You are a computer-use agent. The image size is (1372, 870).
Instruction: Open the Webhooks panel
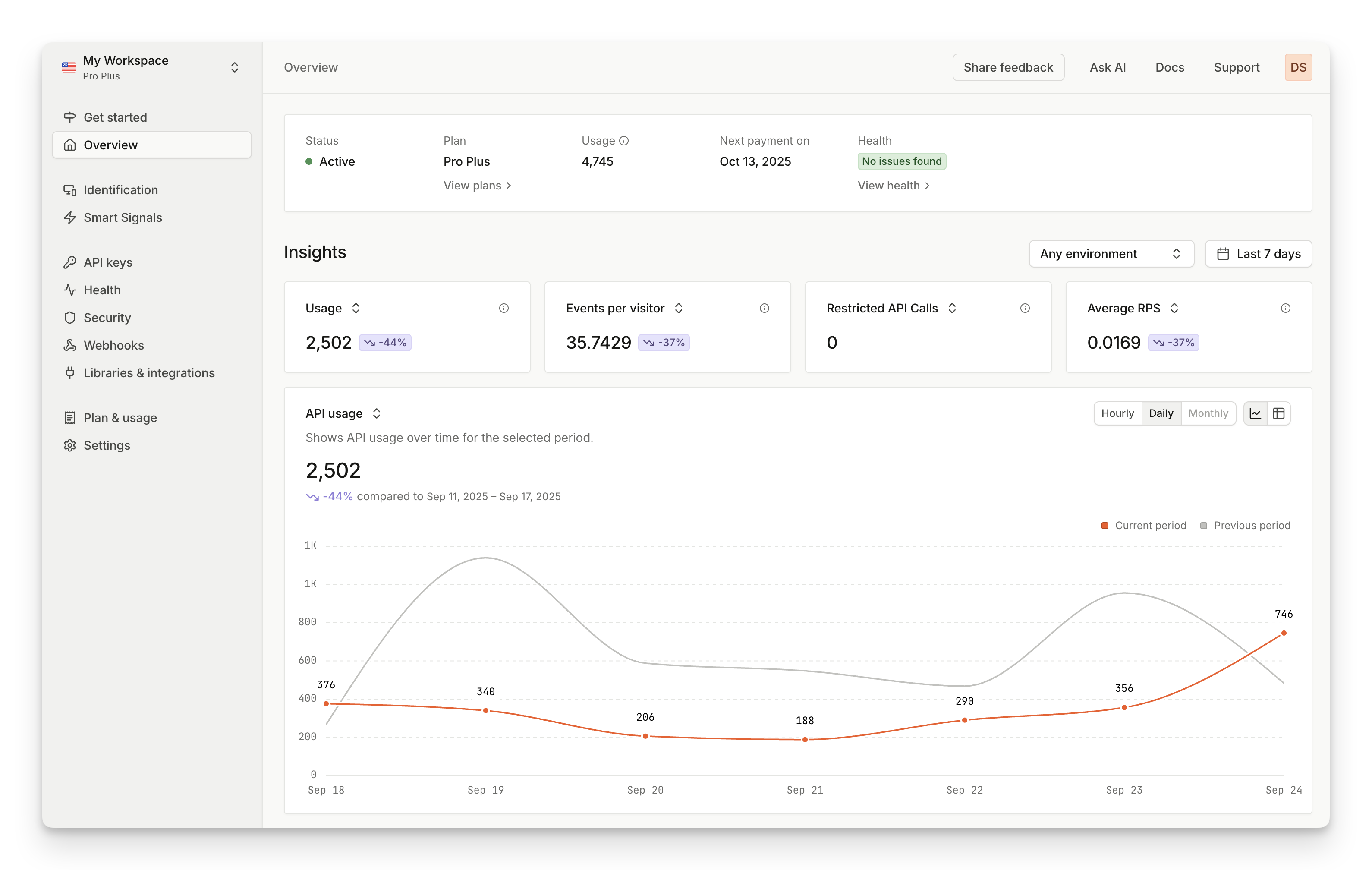pos(114,345)
